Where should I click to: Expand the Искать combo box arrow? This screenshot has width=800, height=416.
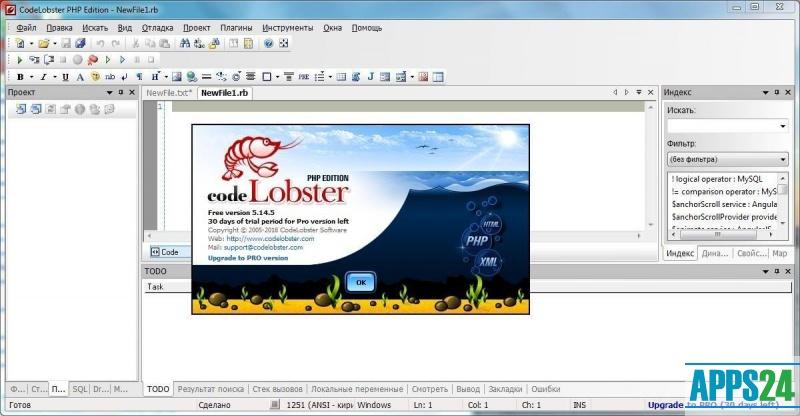click(783, 126)
